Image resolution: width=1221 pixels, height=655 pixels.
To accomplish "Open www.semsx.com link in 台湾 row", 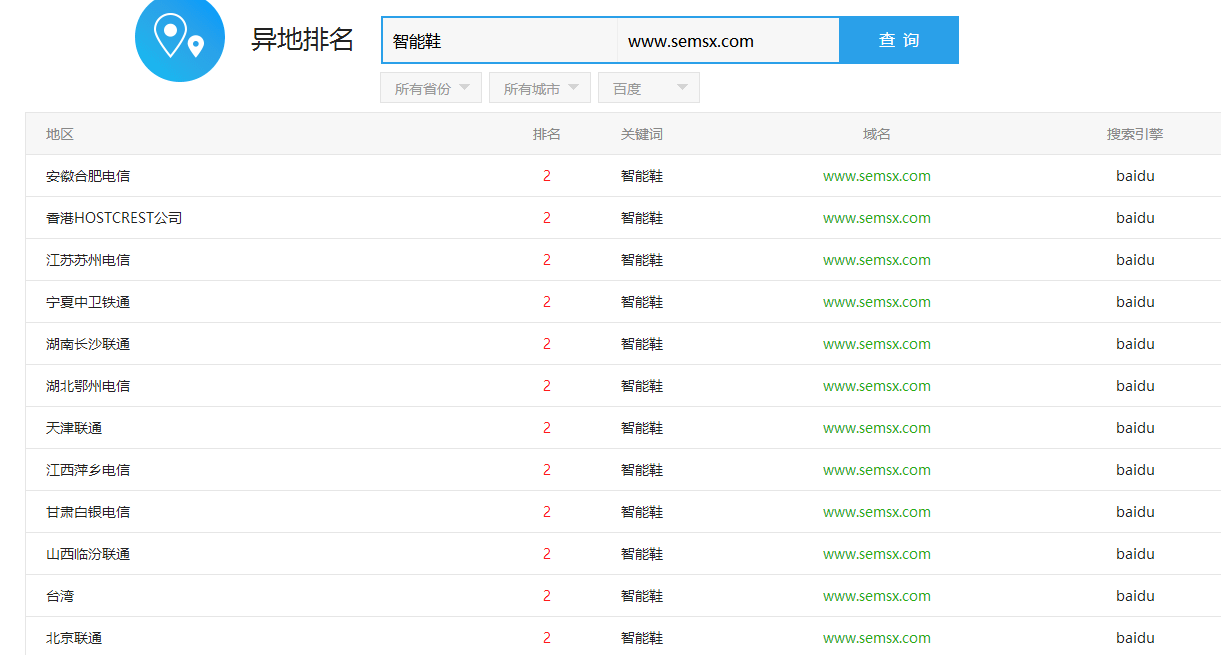I will (877, 596).
